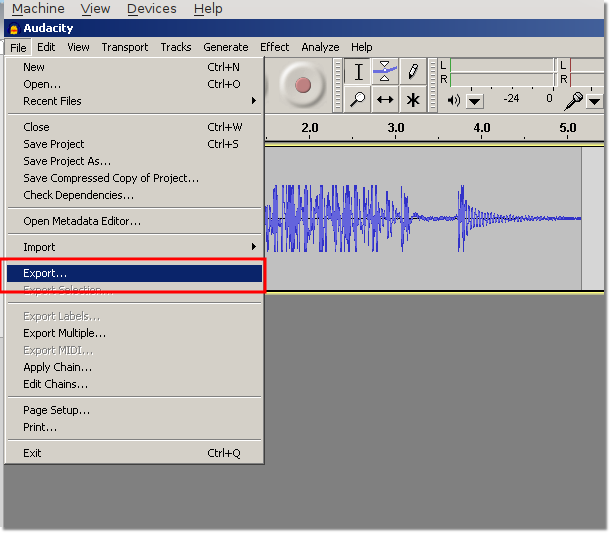Viewport: 610px width, 533px height.
Task: Select the Envelope tool
Action: tap(385, 72)
